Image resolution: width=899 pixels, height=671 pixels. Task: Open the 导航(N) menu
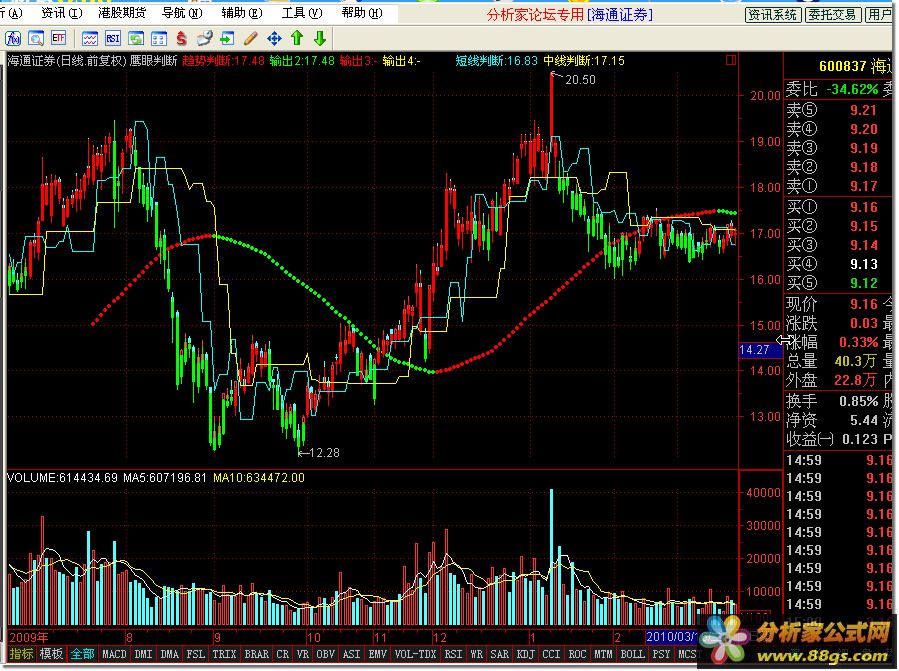pyautogui.click(x=182, y=13)
